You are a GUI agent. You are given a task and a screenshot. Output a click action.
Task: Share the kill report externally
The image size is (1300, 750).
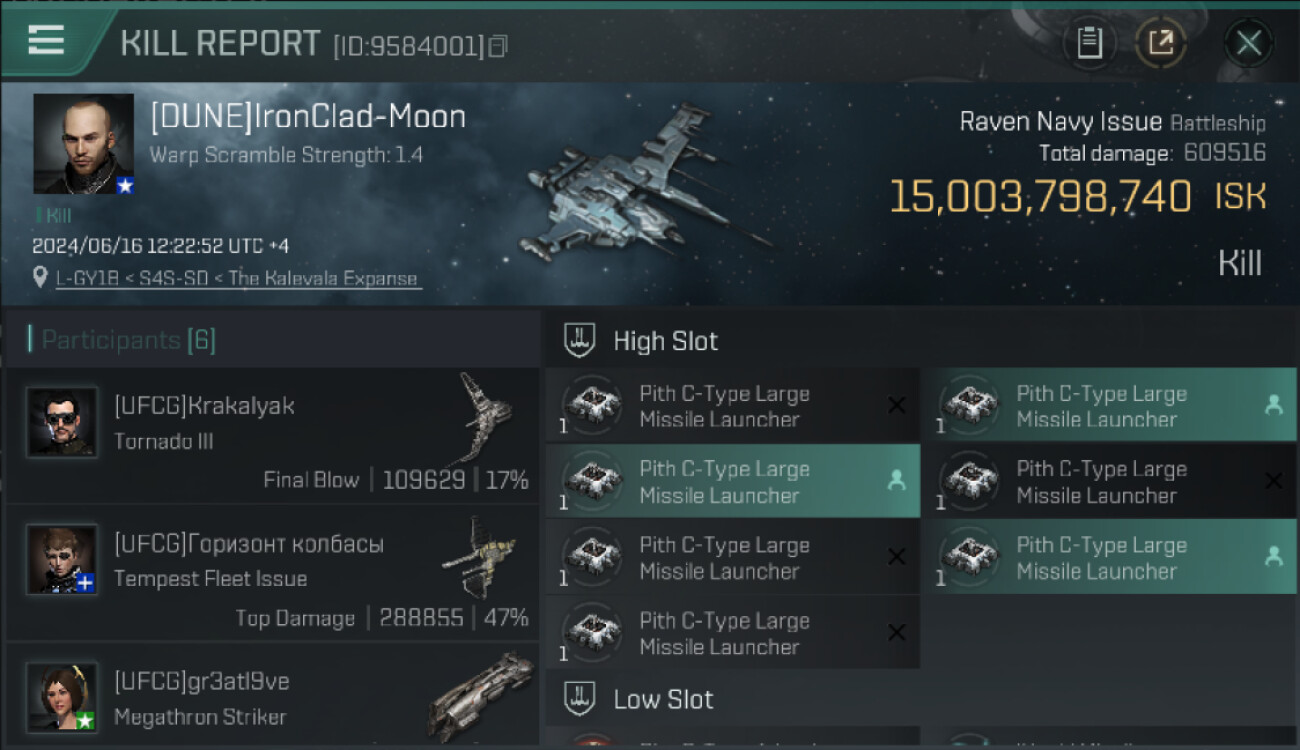coord(1161,43)
